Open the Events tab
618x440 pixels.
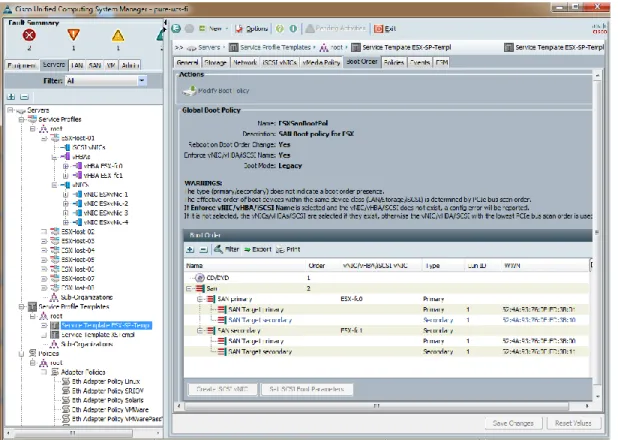tap(420, 62)
